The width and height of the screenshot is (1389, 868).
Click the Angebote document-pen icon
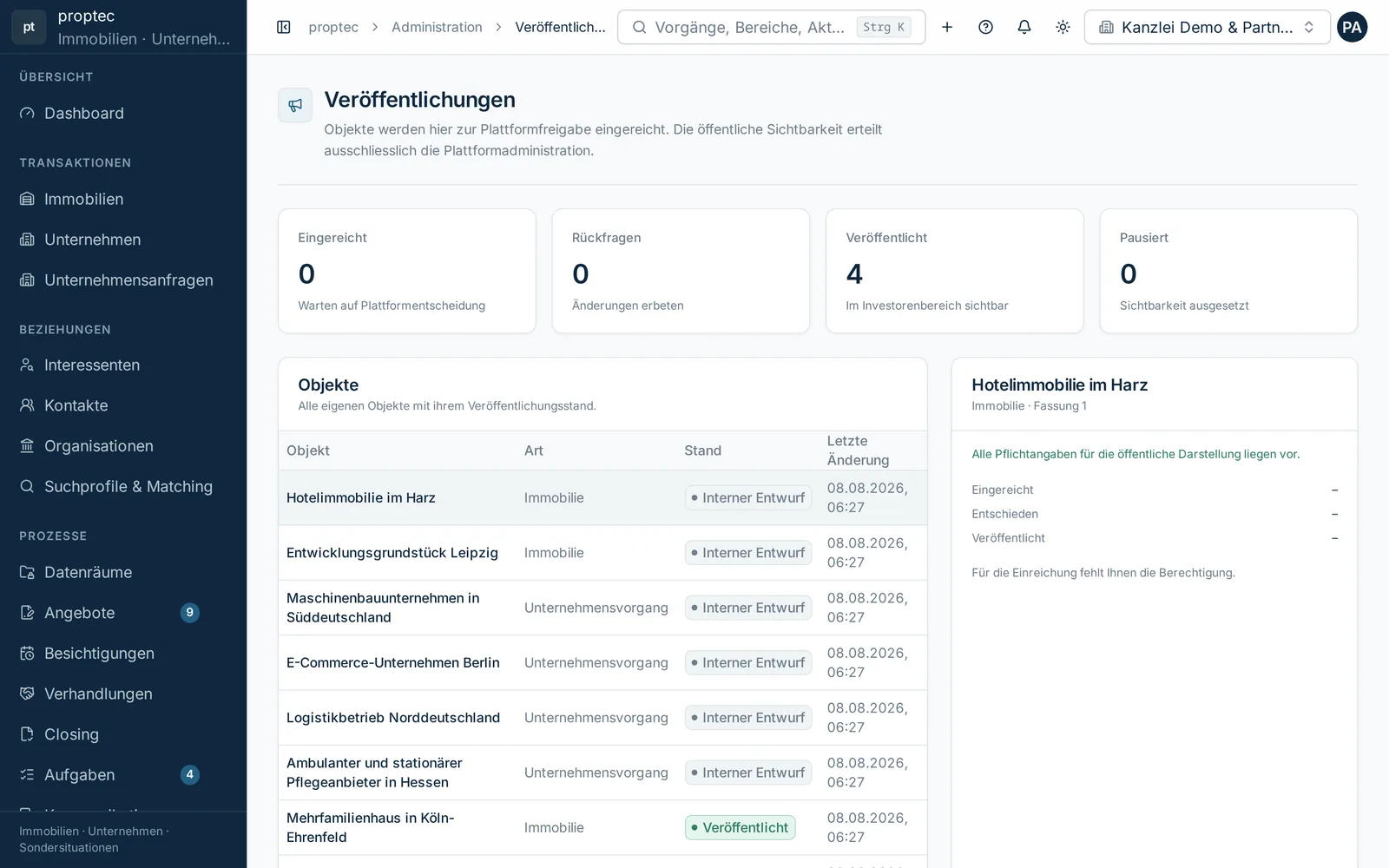pyautogui.click(x=27, y=613)
